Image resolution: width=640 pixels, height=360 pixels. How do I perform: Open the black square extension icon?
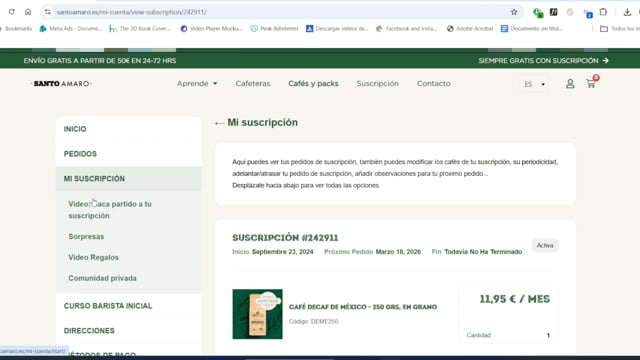(x=553, y=12)
